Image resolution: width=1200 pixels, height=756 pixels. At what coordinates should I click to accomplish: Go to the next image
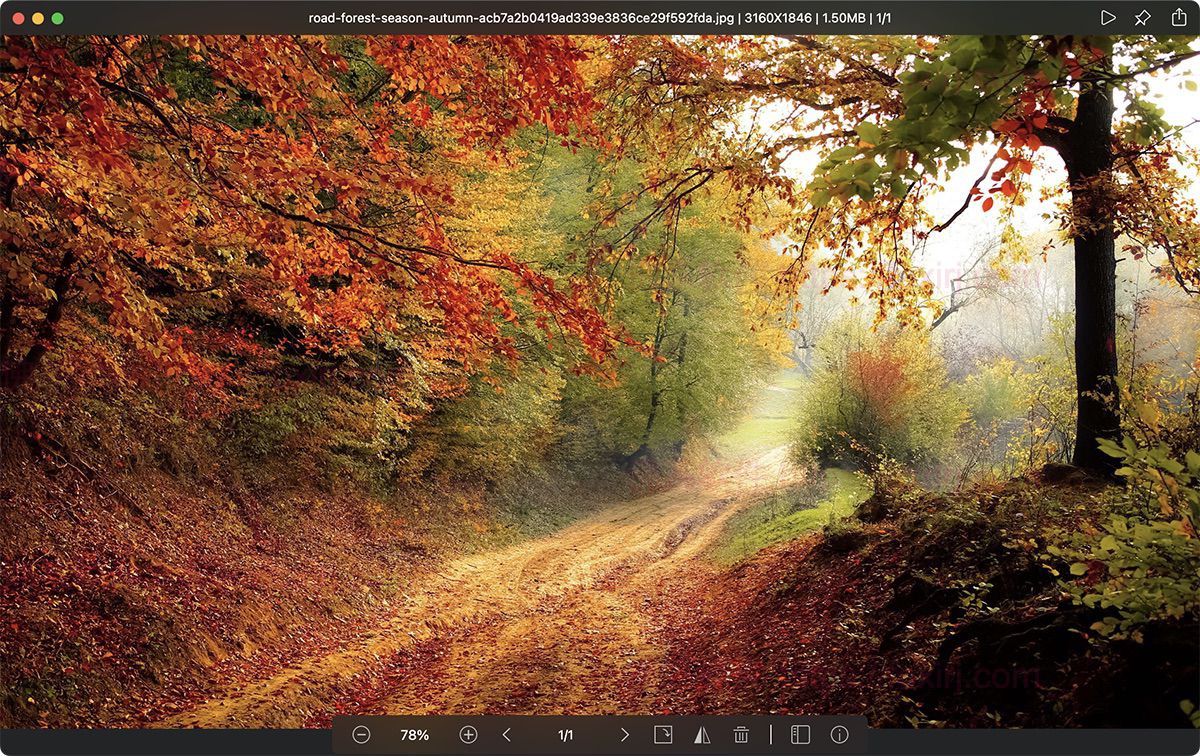coord(626,734)
